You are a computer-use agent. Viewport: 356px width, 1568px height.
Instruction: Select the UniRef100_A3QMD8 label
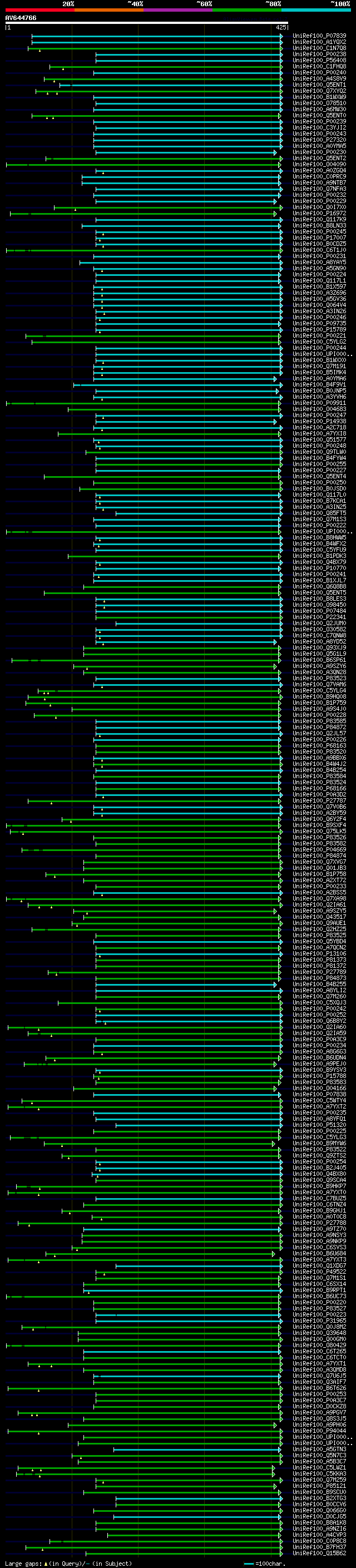pos(319,1369)
